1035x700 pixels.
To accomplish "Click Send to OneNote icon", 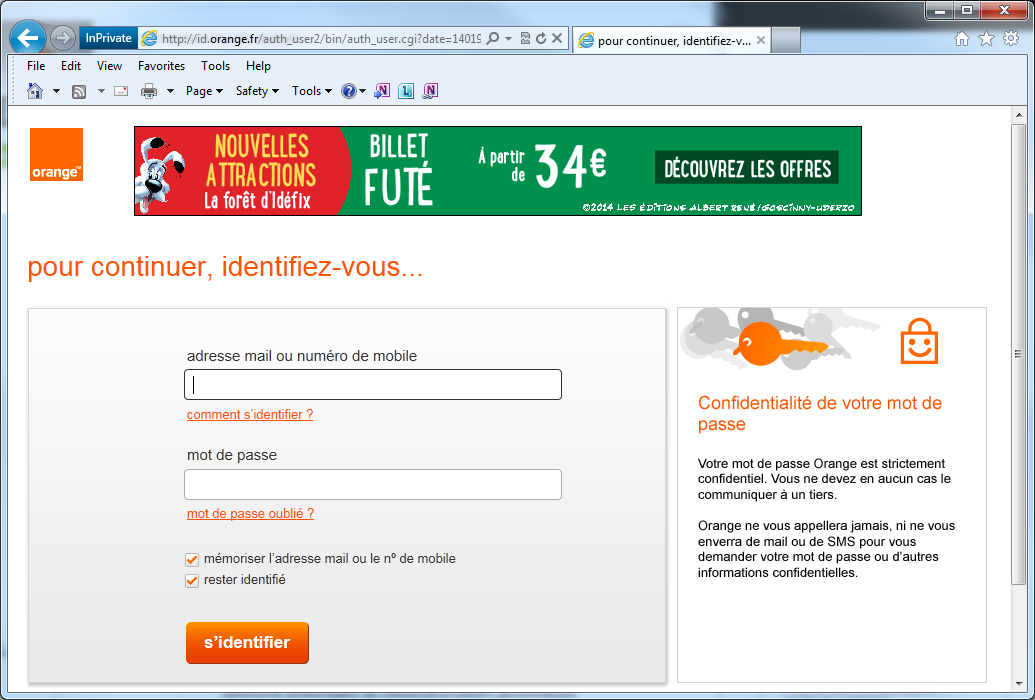I will (382, 91).
